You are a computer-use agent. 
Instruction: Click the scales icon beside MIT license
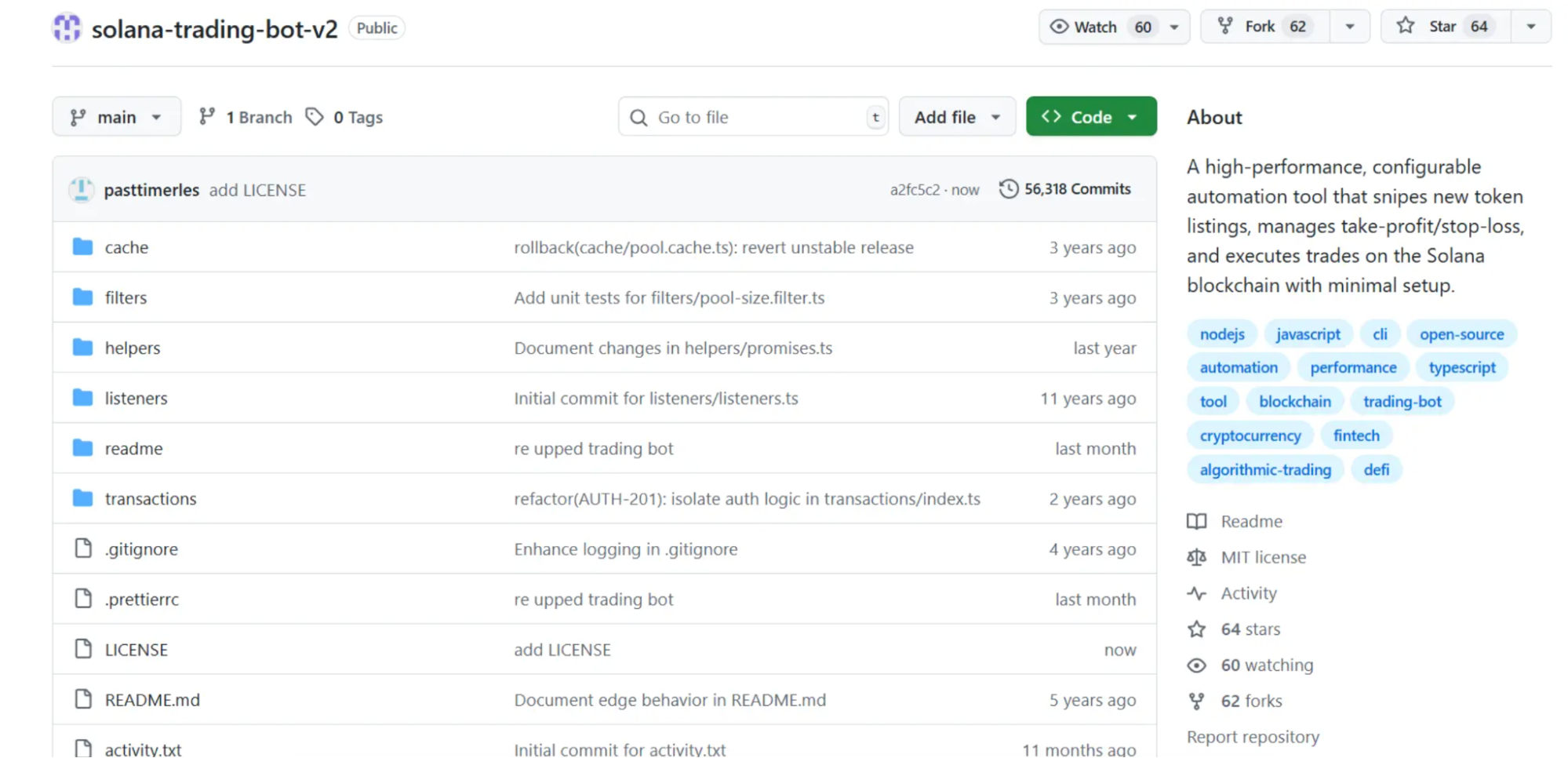pyautogui.click(x=1196, y=557)
